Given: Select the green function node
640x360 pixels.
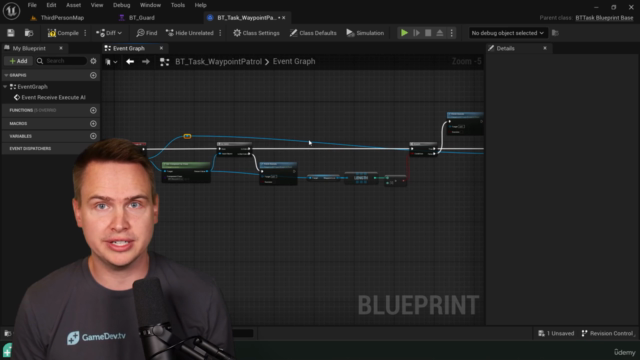Looking at the screenshot, I should [x=186, y=172].
